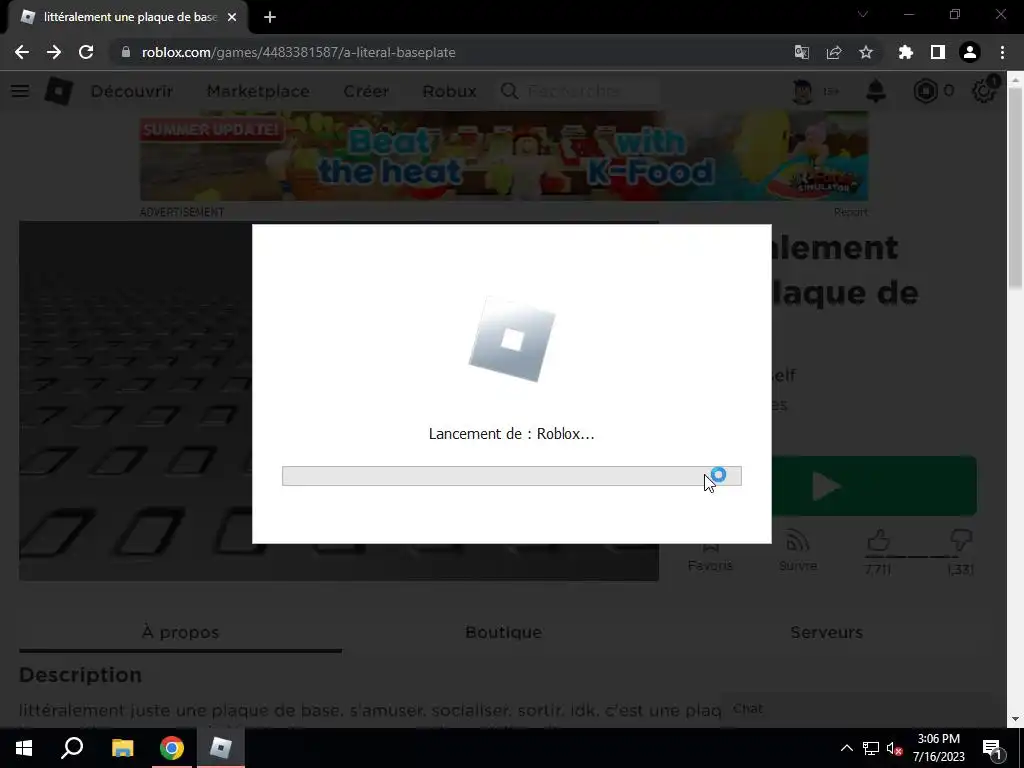Dislike the game with thumbs down
This screenshot has height=768, width=1024.
tap(961, 541)
